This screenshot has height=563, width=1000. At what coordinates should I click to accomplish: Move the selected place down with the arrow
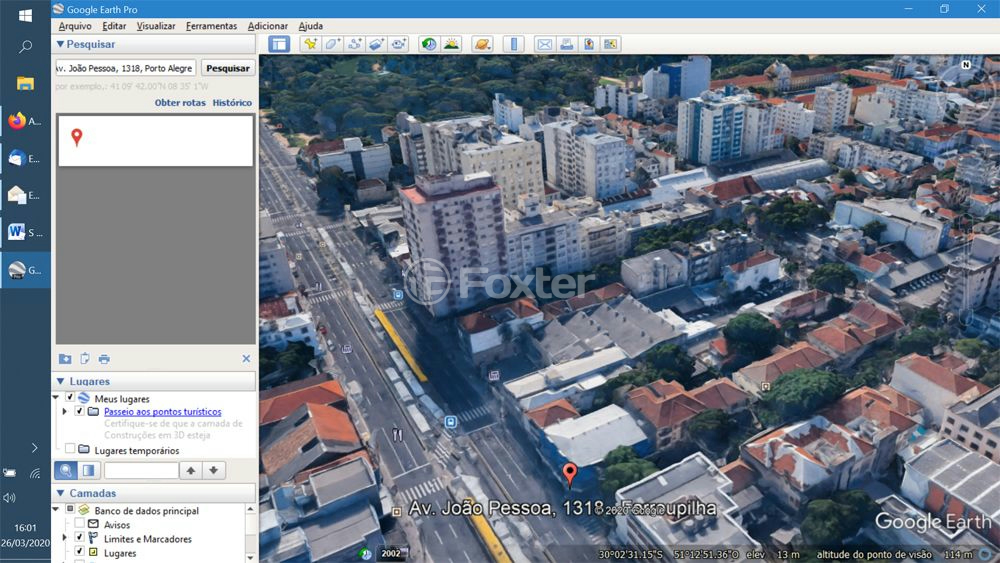click(214, 471)
